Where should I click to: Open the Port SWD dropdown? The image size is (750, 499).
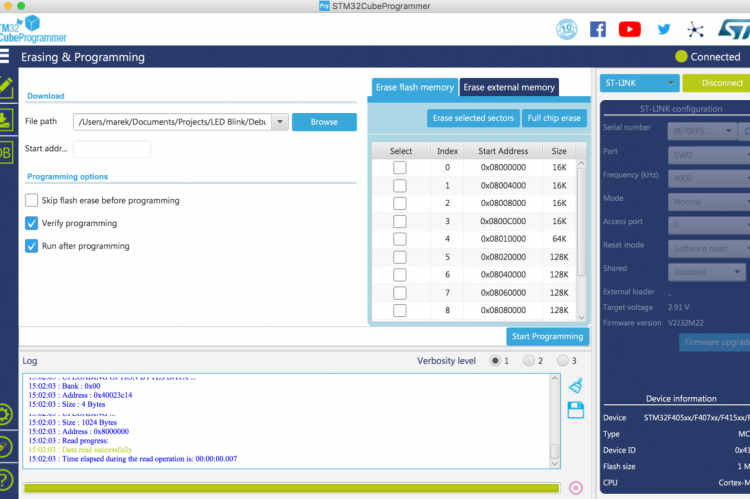(709, 155)
